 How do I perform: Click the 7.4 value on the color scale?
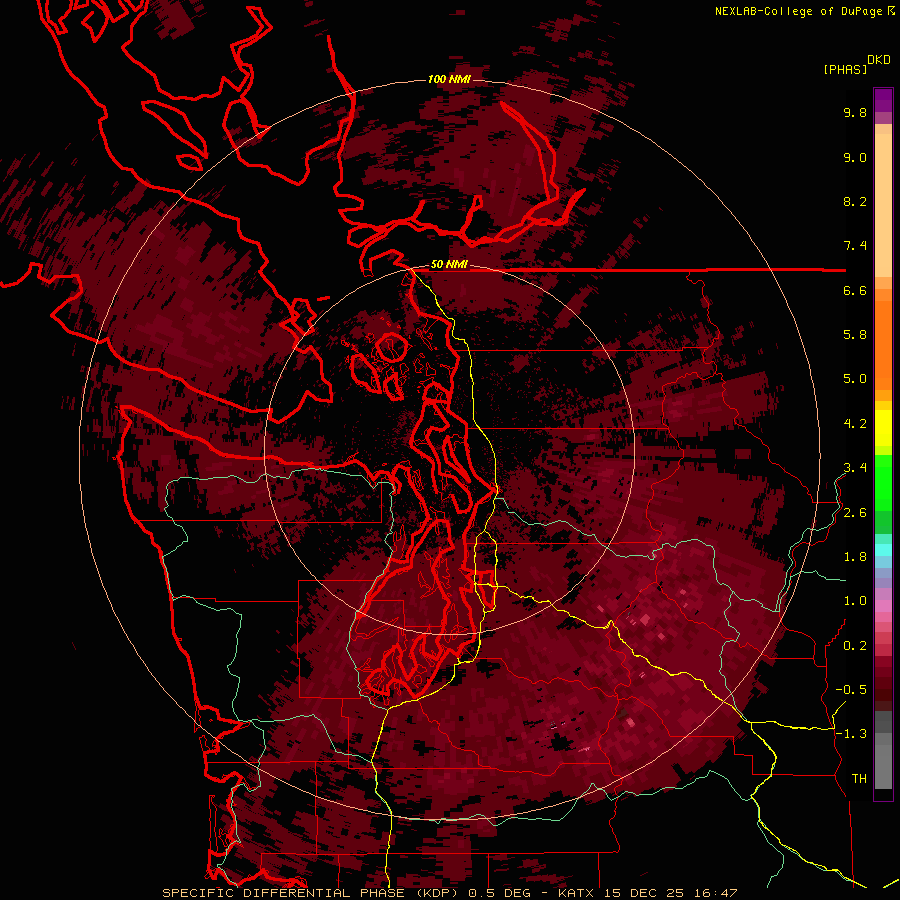[855, 246]
